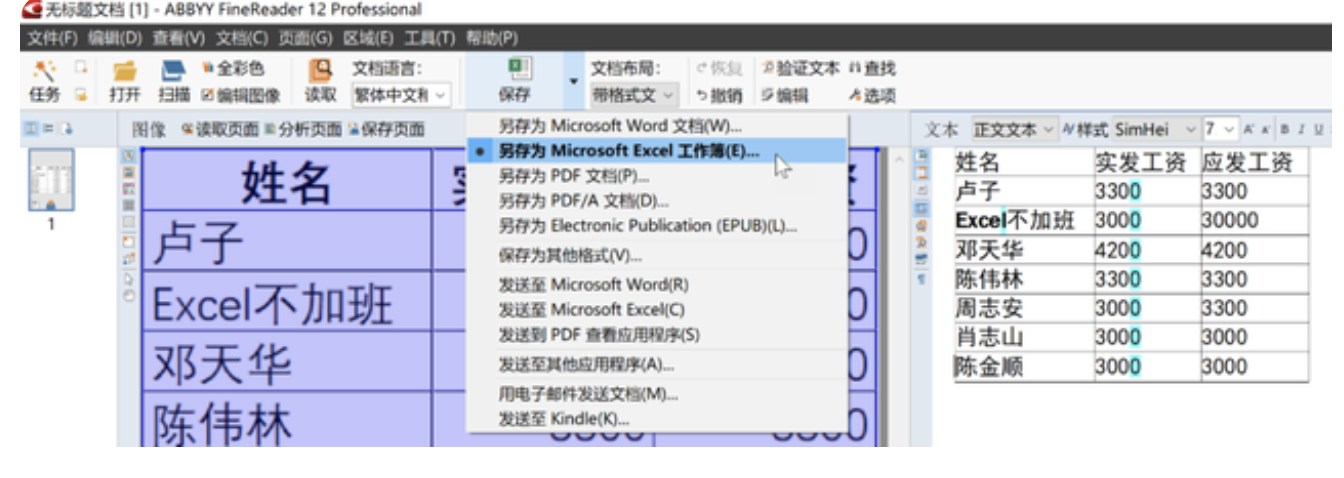The image size is (1344, 478).
Task: Click the 打开 folder icon
Action: coord(124,71)
